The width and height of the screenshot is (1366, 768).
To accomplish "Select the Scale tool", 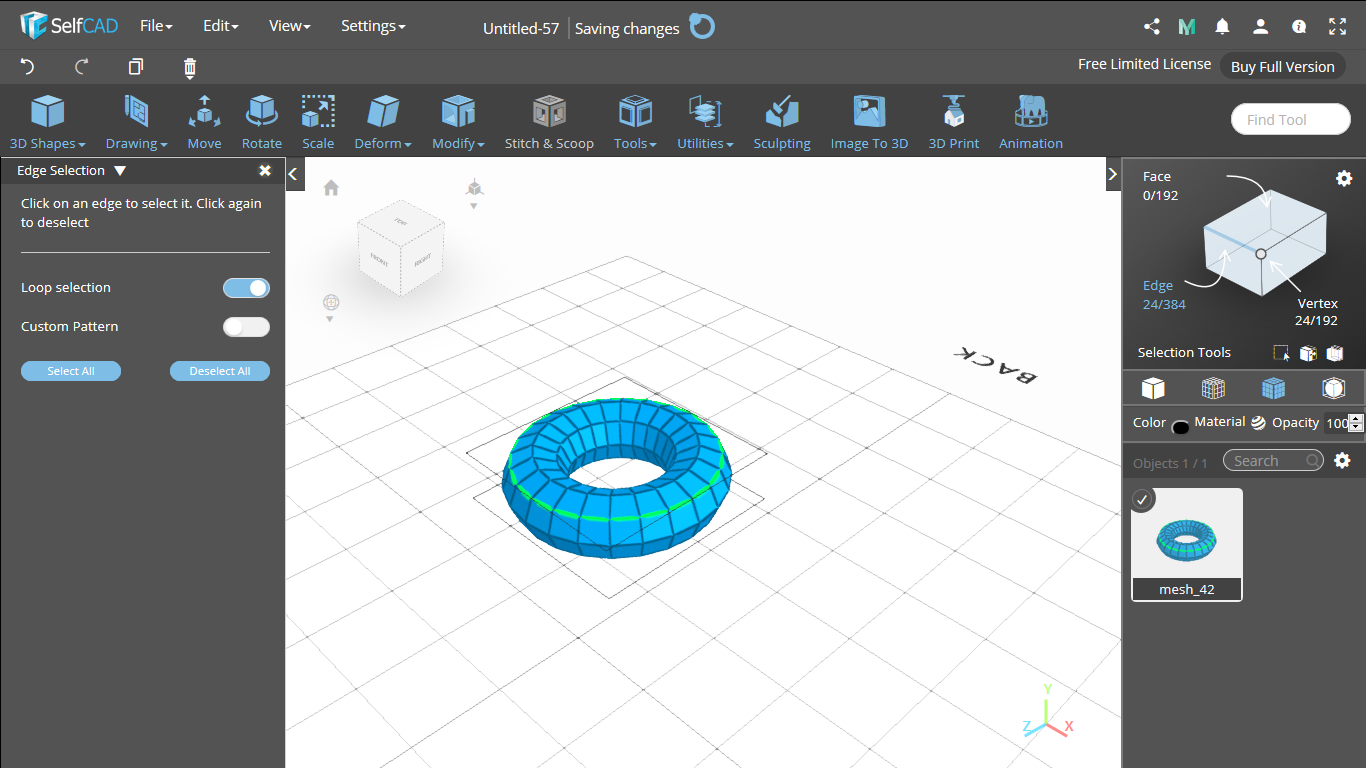I will [318, 122].
